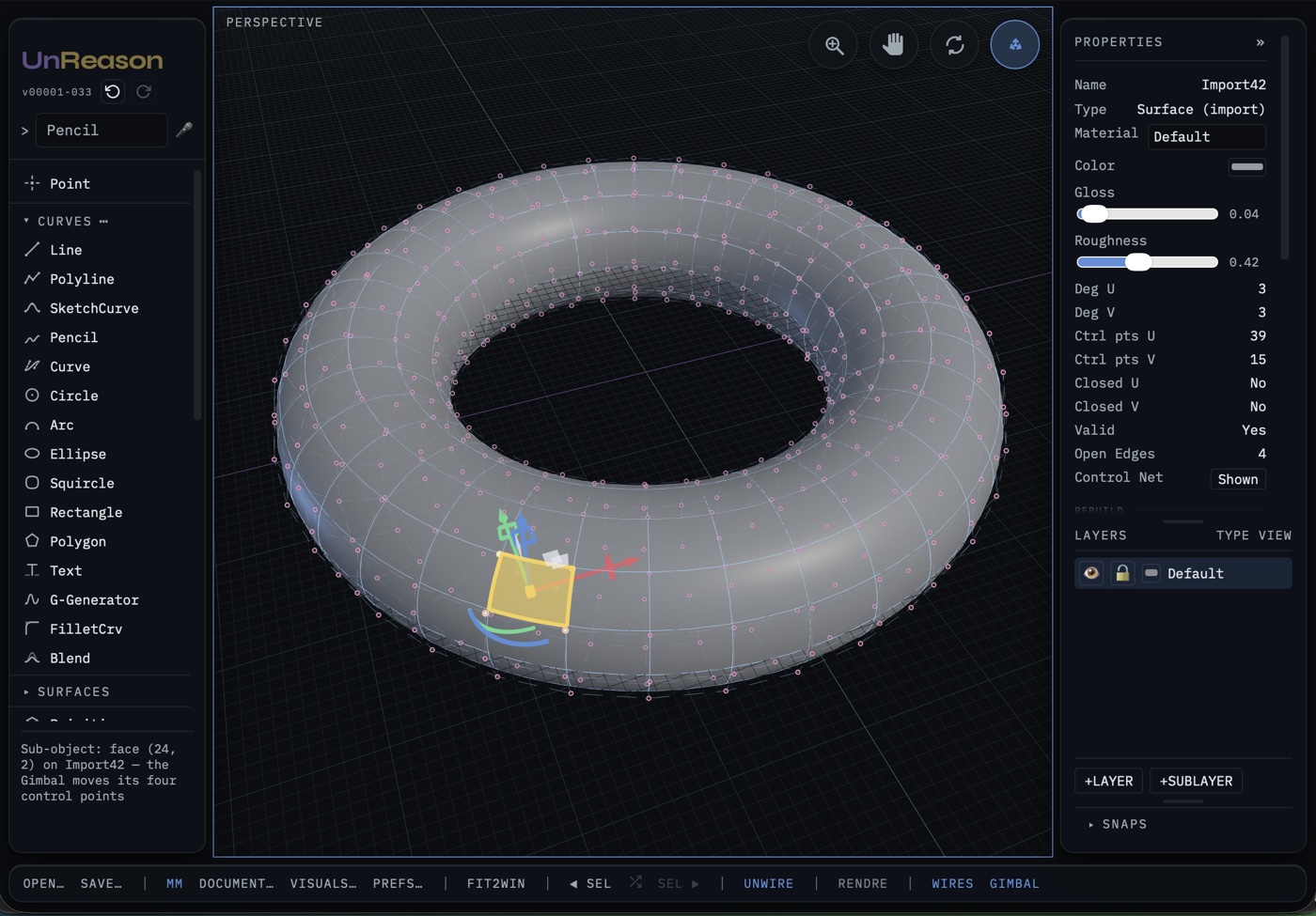The image size is (1316, 916).
Task: Activate the pan hand viewport tool
Action: point(893,45)
